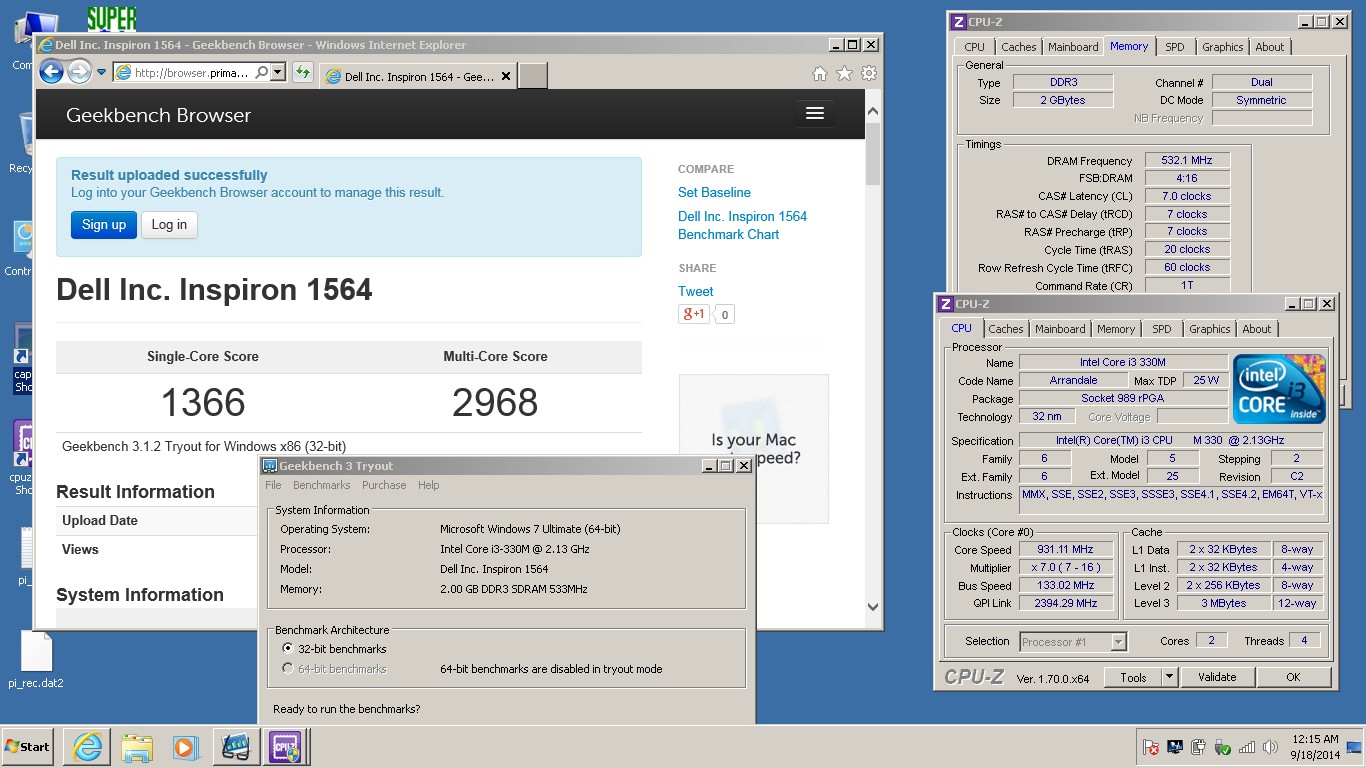This screenshot has height=768, width=1366.
Task: Launch Internet Explorer from taskbar
Action: click(87, 746)
